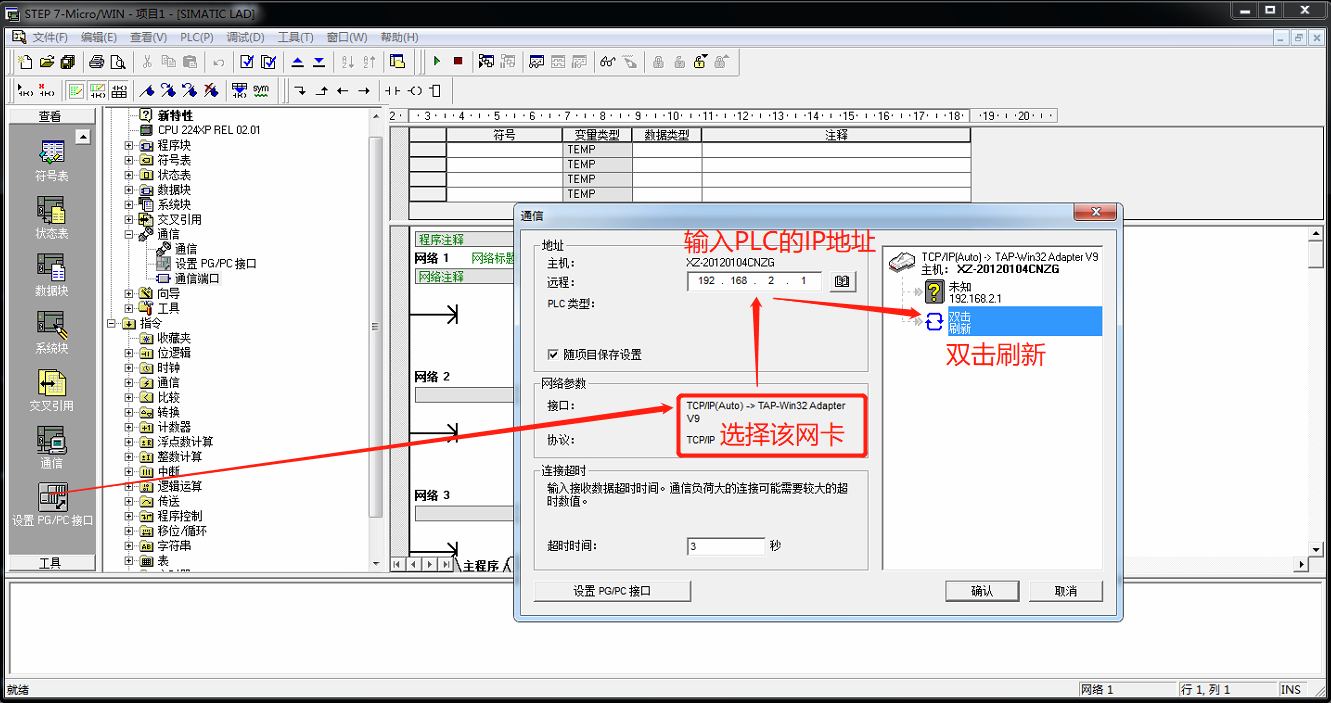This screenshot has height=703, width=1331.
Task: Open the 文件(F) menu
Action: click(x=50, y=37)
